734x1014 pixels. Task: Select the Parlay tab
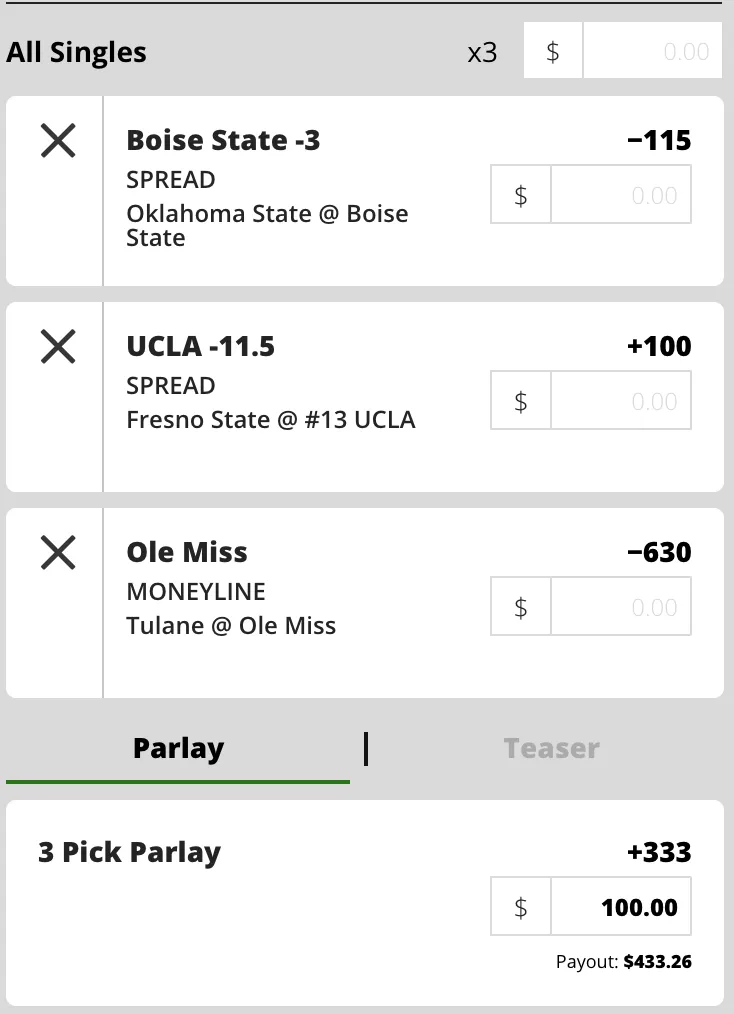(178, 749)
